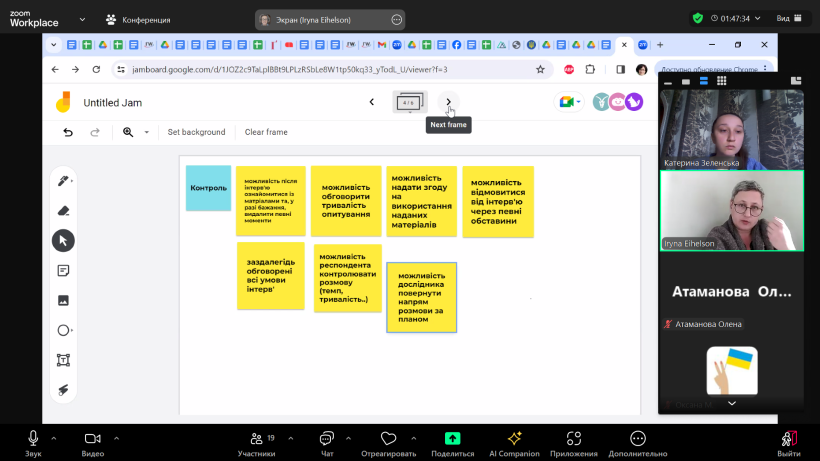Click the Zoom magnifier icon
The height and width of the screenshot is (461, 820).
point(128,132)
